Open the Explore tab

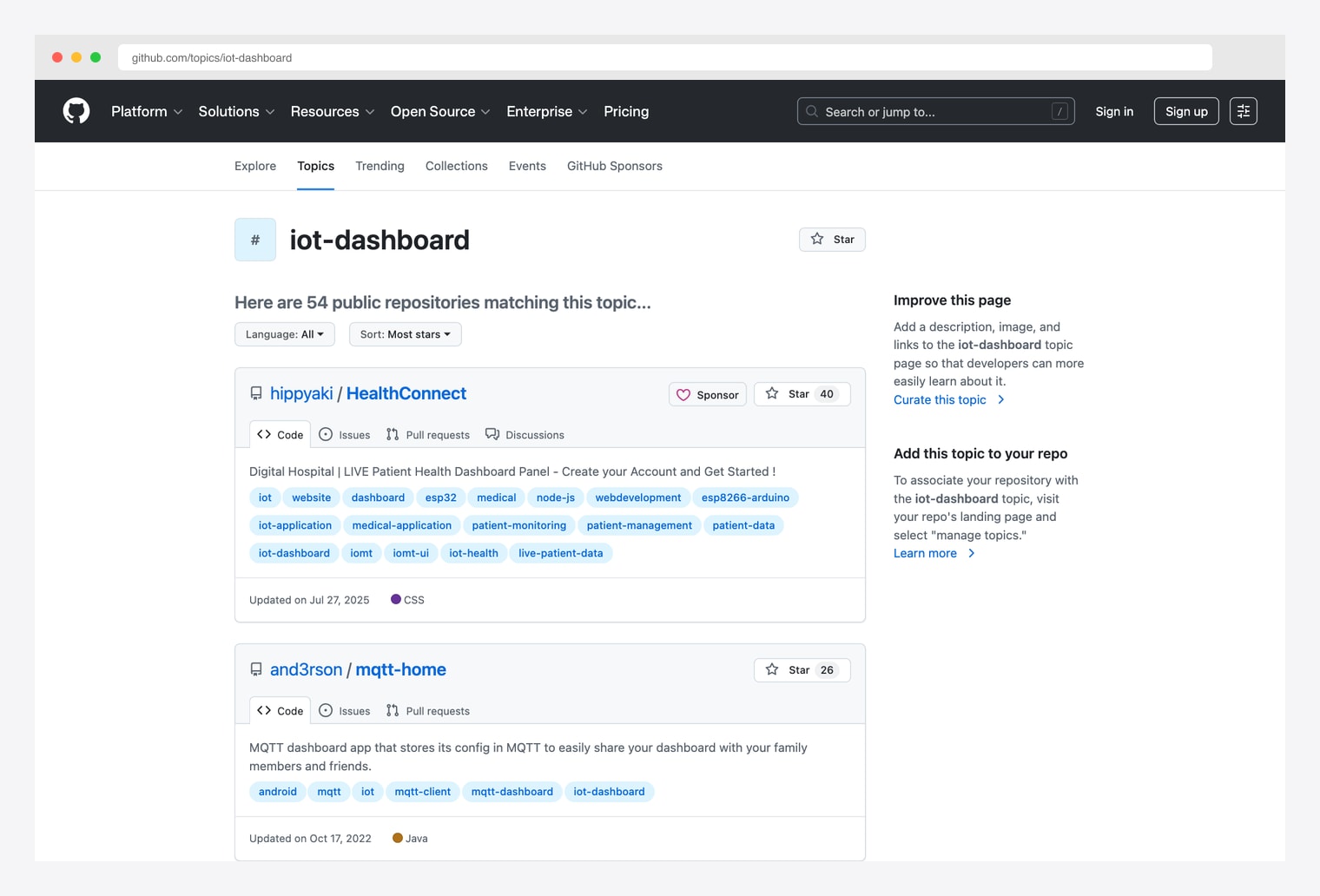point(255,166)
